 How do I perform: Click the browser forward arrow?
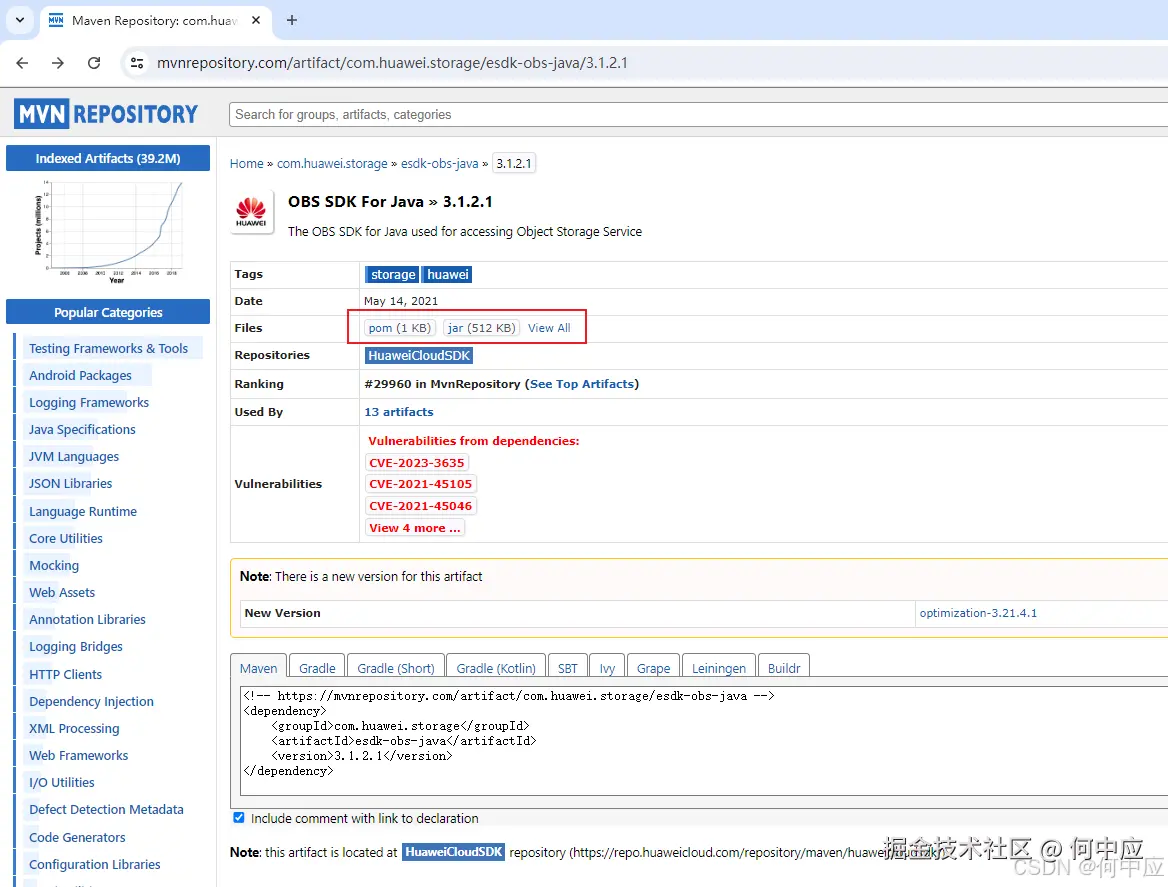(58, 63)
